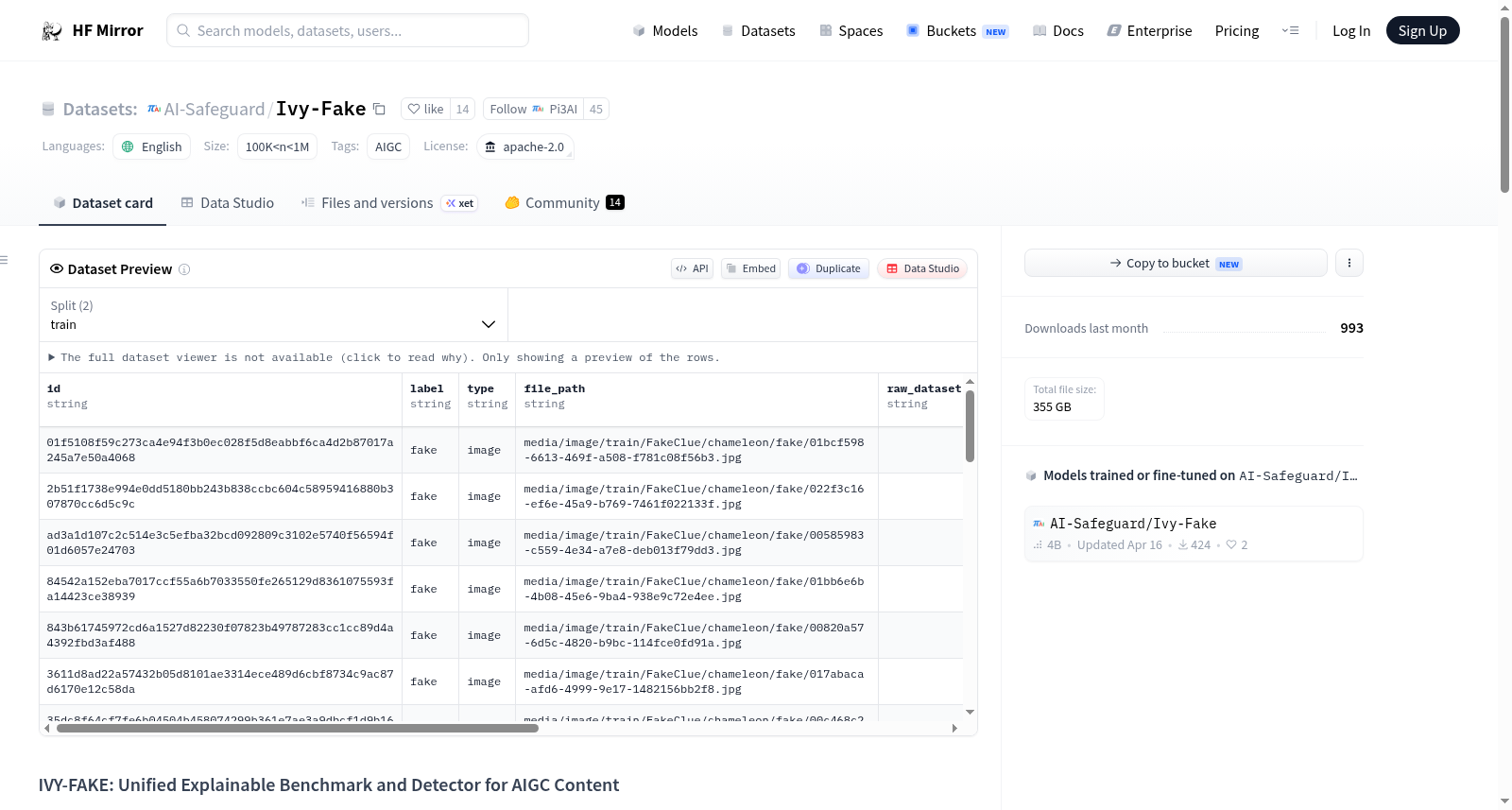Click the IVY-FAKE benchmark heading

click(x=329, y=784)
